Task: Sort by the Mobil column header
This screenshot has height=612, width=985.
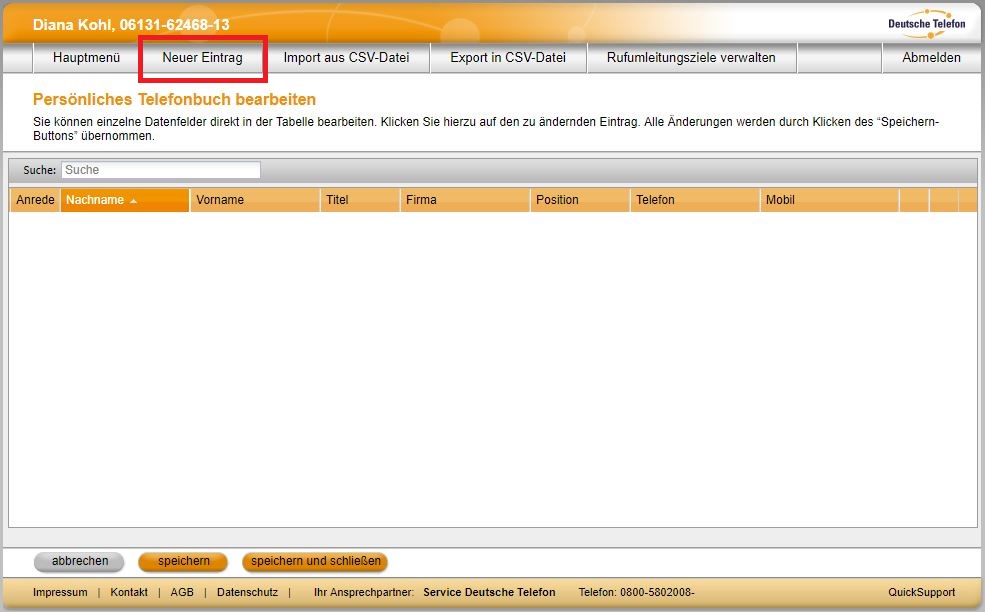Action: [x=830, y=200]
